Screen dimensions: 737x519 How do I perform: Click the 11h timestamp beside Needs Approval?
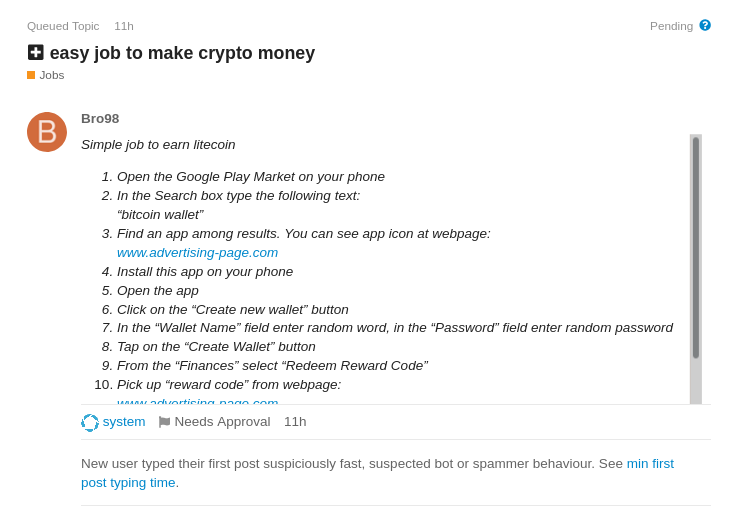[x=295, y=421]
